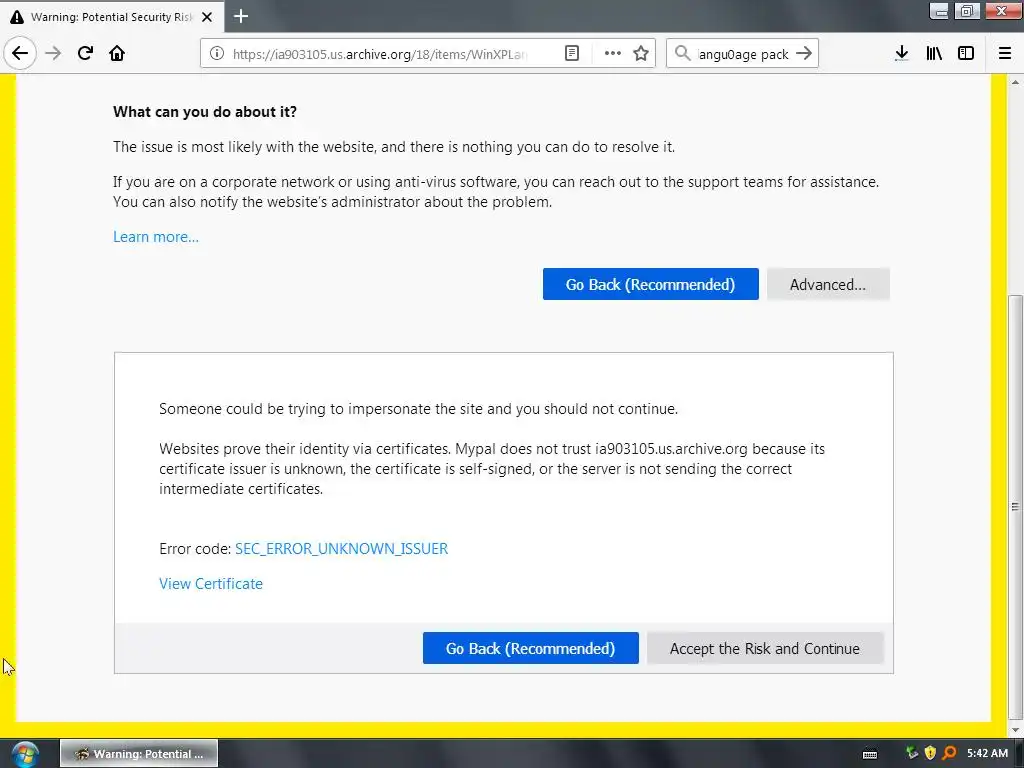
Task: Open a new tab with the plus button
Action: click(241, 16)
